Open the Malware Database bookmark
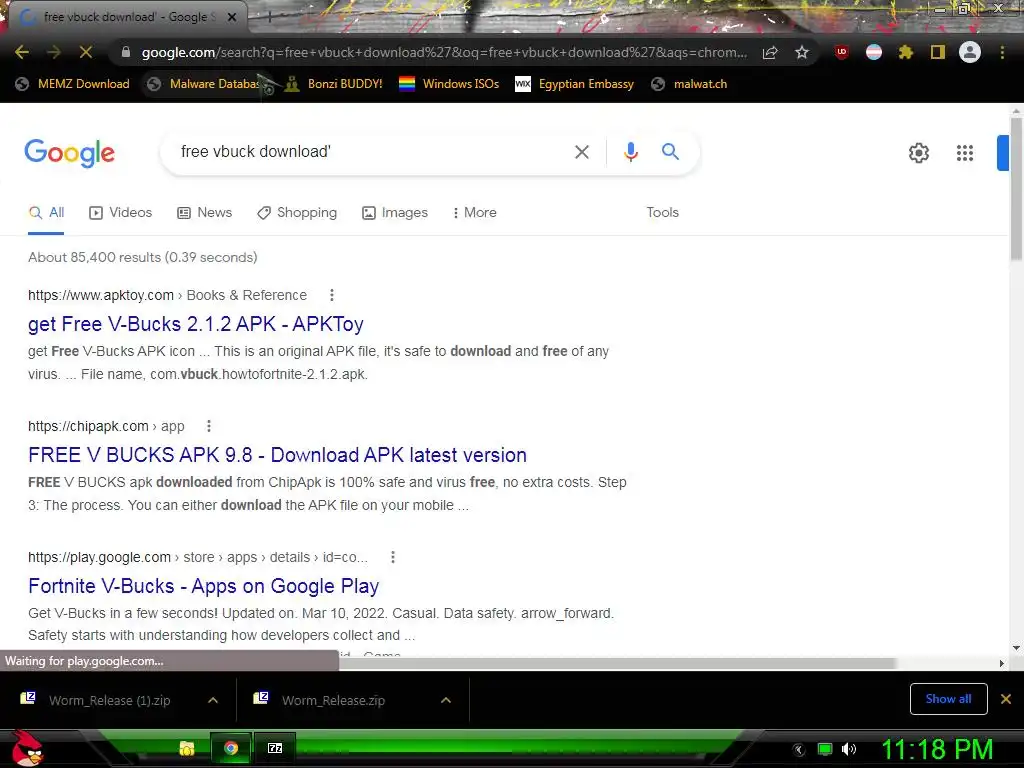The height and width of the screenshot is (768, 1024). (206, 84)
